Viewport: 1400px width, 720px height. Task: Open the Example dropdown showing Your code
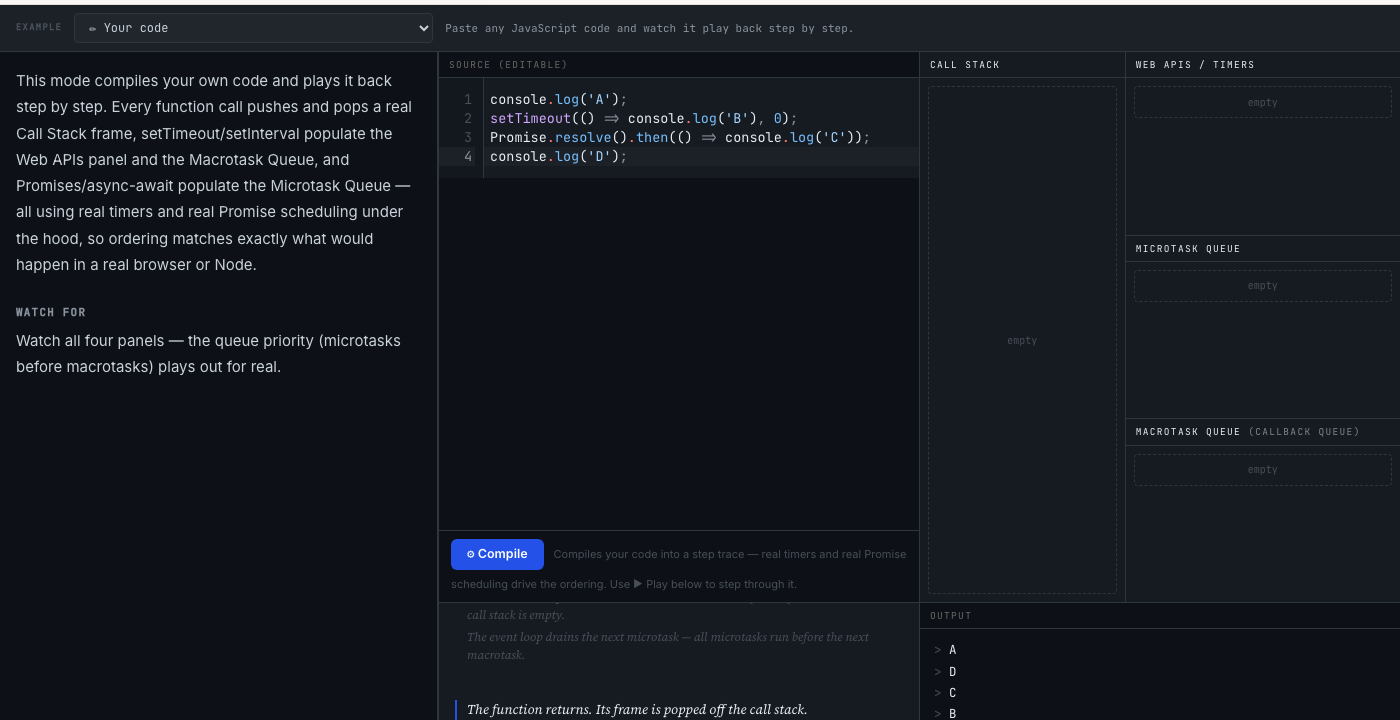[x=253, y=28]
